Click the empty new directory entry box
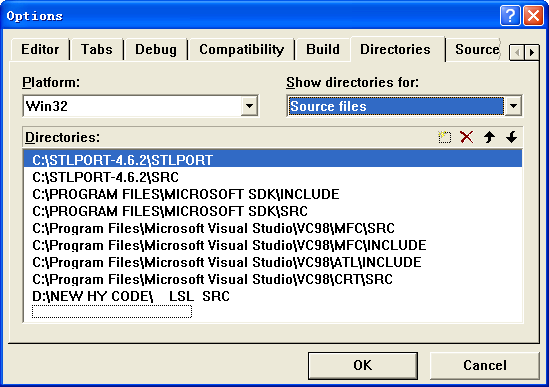The width and height of the screenshot is (549, 387). [112, 311]
